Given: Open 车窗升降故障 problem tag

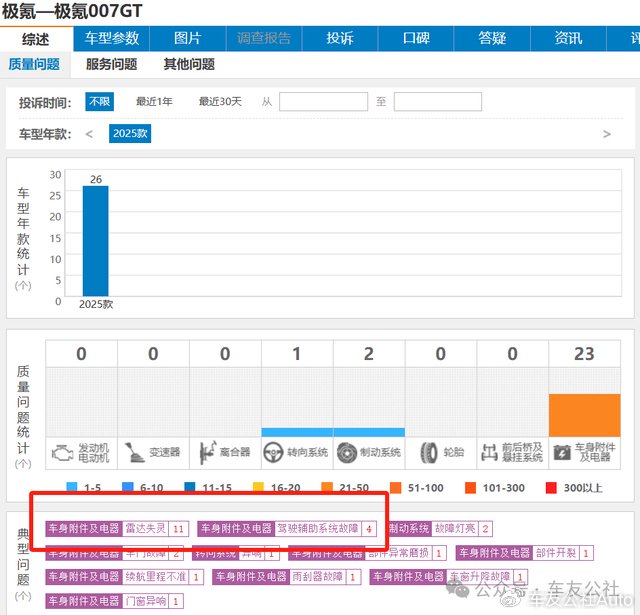Looking at the screenshot, I should coord(449,577).
